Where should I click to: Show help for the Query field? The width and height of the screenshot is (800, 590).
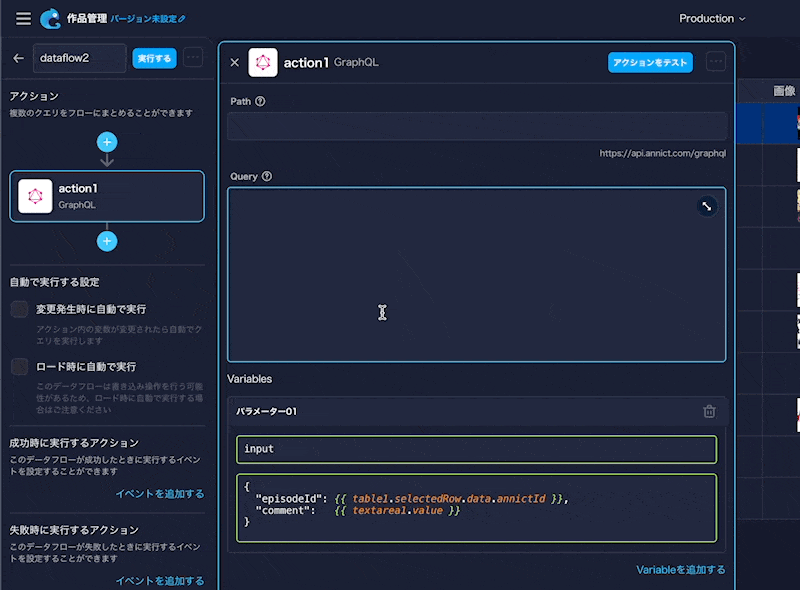tap(267, 176)
